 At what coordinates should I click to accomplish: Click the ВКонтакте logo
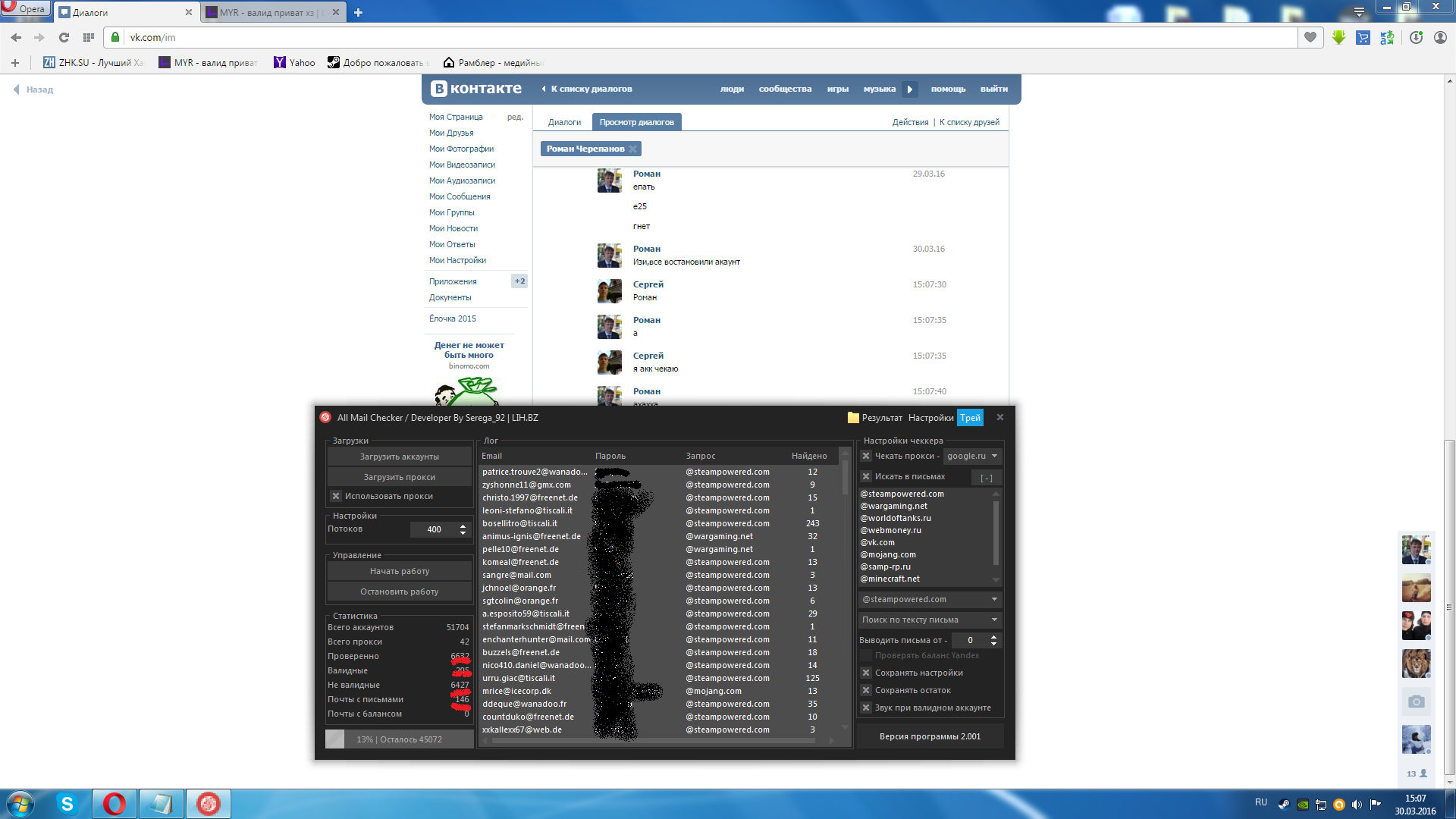pyautogui.click(x=476, y=89)
